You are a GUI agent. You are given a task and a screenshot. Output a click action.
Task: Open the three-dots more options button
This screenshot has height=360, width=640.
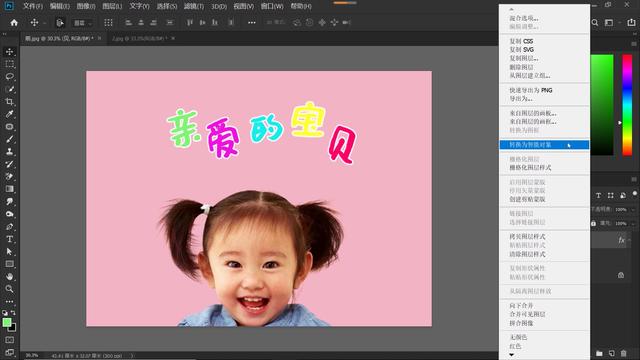[x=252, y=23]
